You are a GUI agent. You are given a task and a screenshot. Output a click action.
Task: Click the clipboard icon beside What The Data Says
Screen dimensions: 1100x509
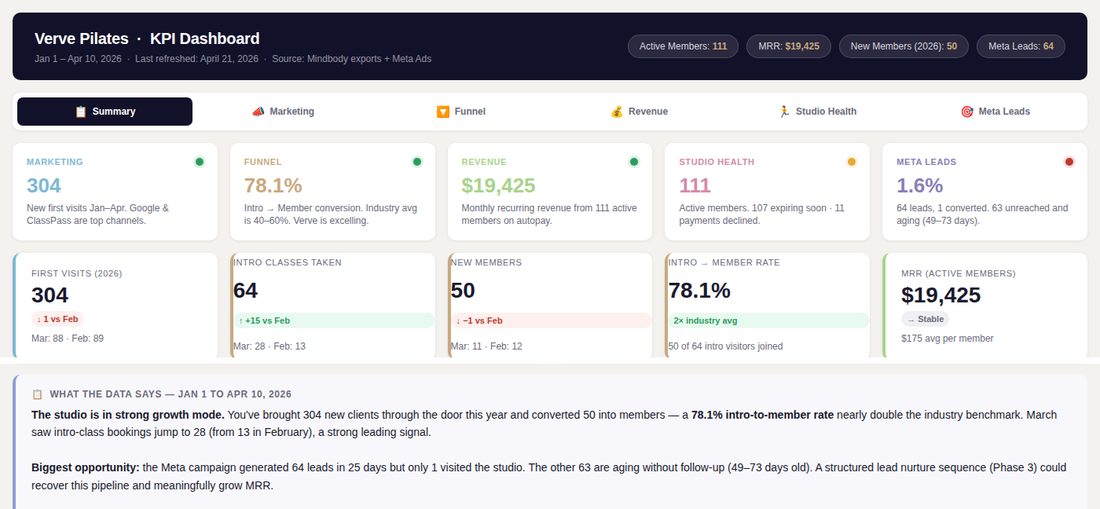point(37,395)
